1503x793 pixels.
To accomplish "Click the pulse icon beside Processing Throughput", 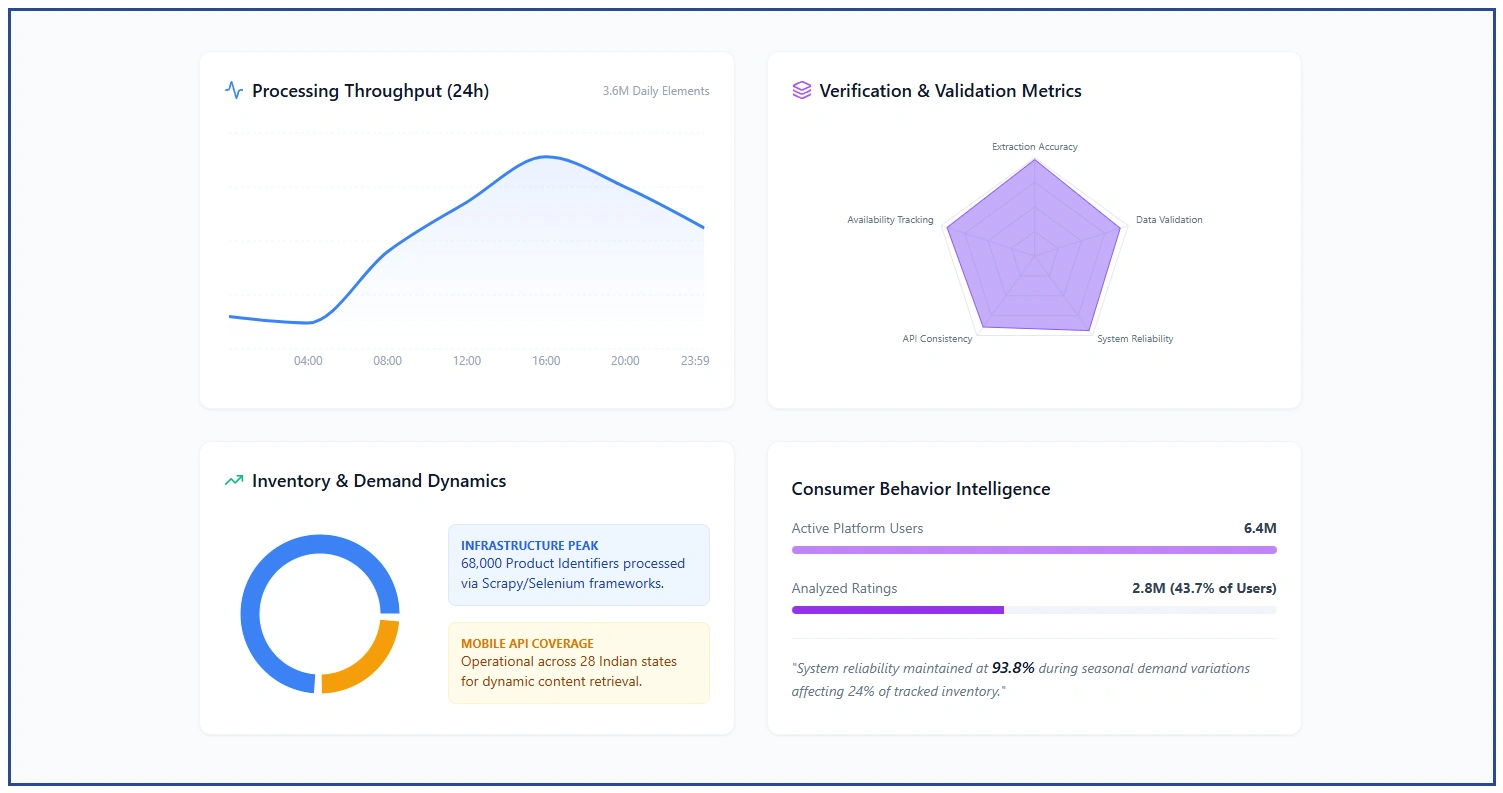I will [234, 91].
